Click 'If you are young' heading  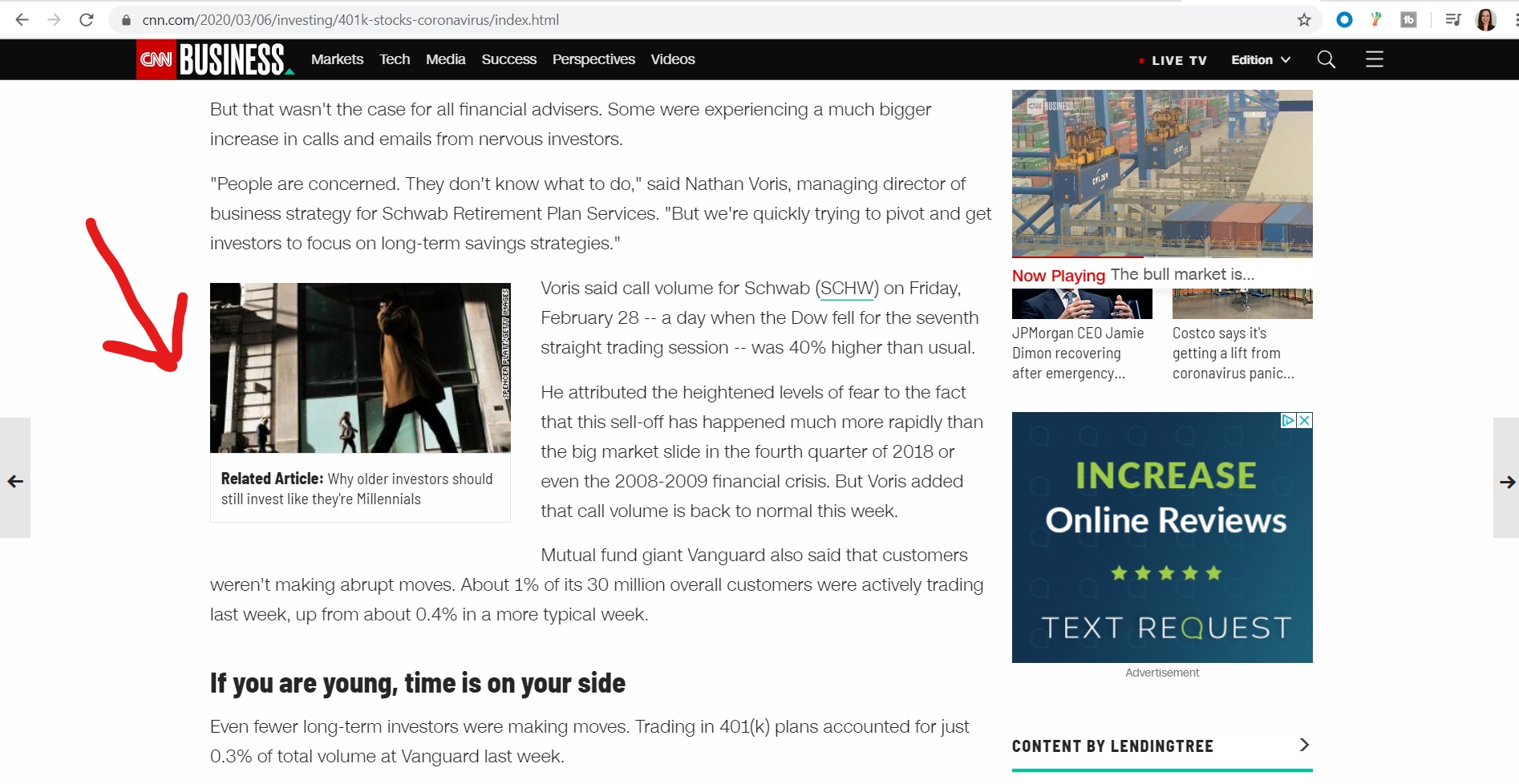click(x=418, y=683)
